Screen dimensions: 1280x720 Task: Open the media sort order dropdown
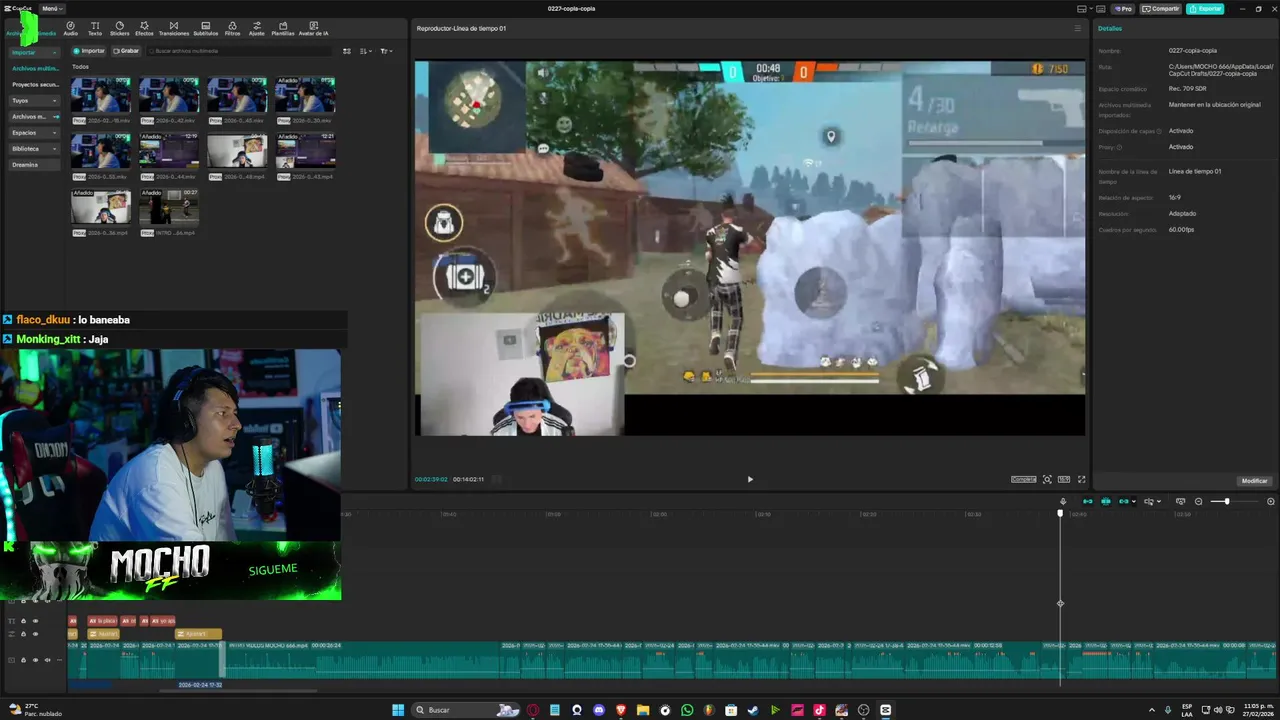coord(366,51)
